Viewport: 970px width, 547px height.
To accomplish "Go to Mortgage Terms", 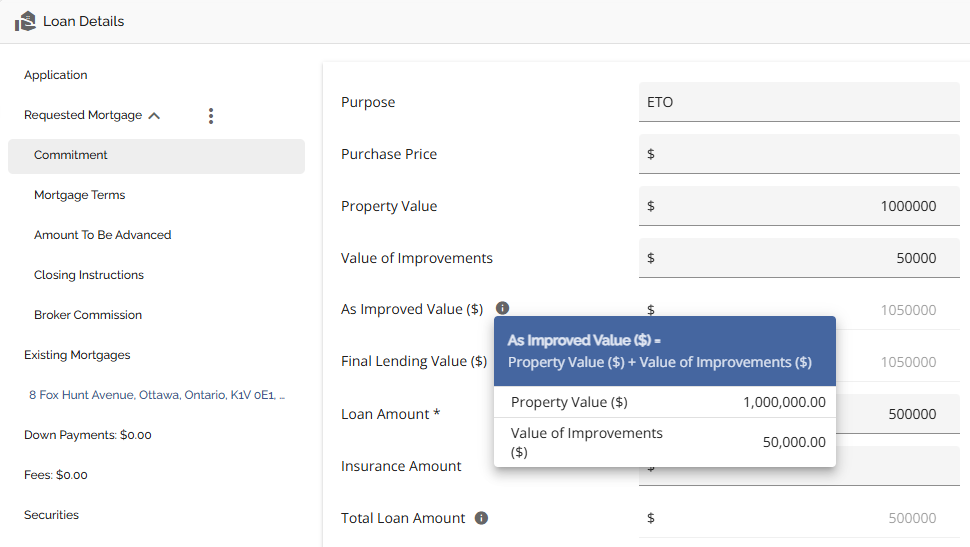I will (80, 195).
